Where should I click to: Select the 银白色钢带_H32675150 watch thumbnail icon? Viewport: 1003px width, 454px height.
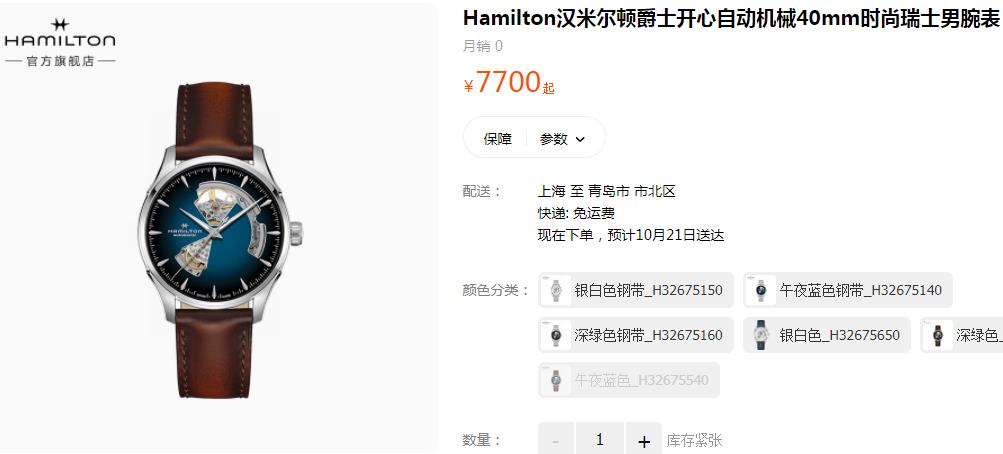(x=555, y=290)
